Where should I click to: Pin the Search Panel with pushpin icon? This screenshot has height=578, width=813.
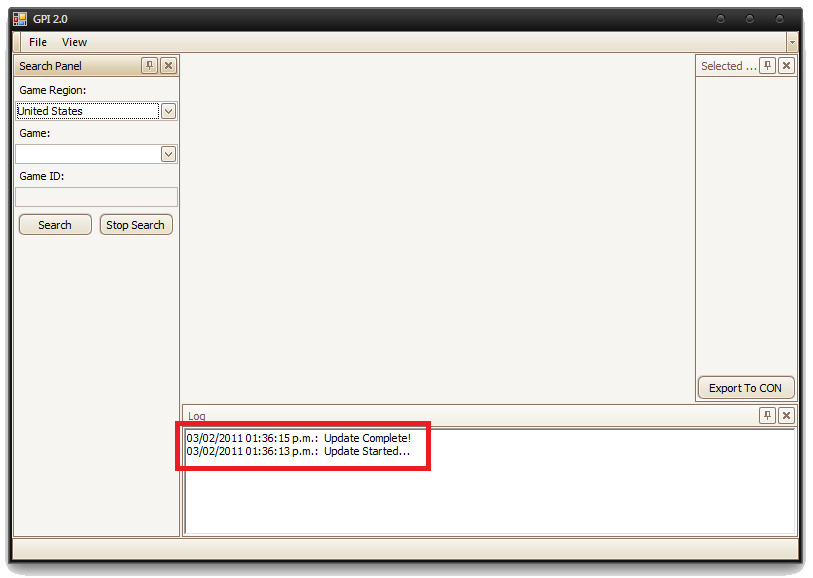point(149,66)
